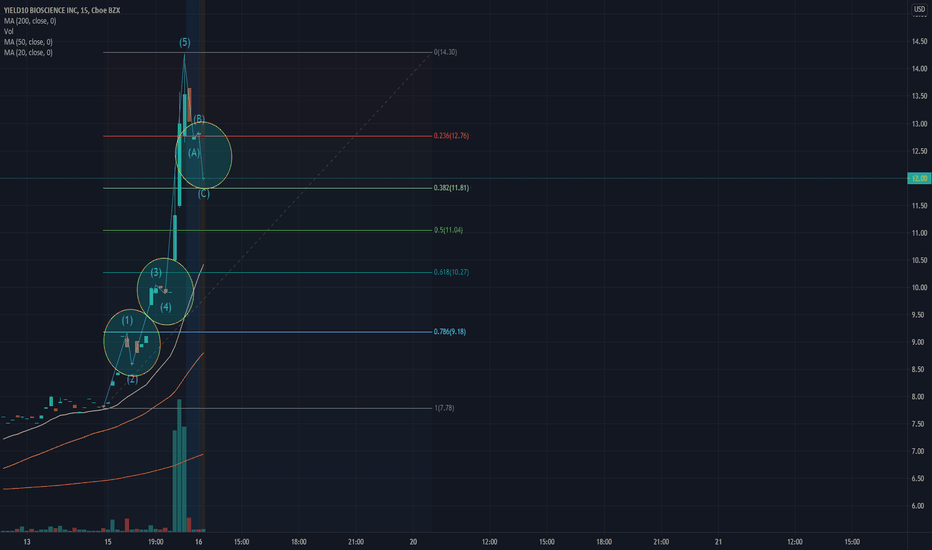Click the 8.00 price axis label
The image size is (932, 550).
919,397
